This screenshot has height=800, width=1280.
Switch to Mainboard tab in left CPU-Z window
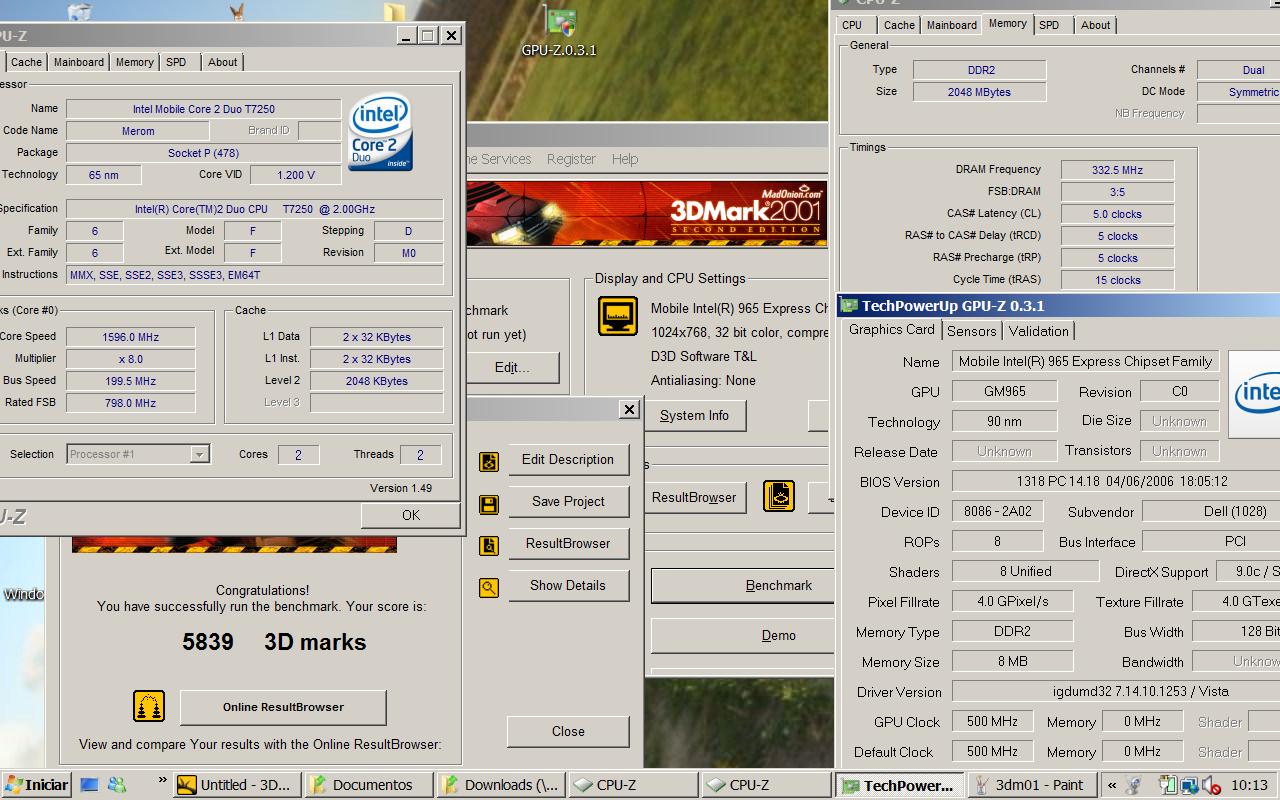pyautogui.click(x=79, y=62)
